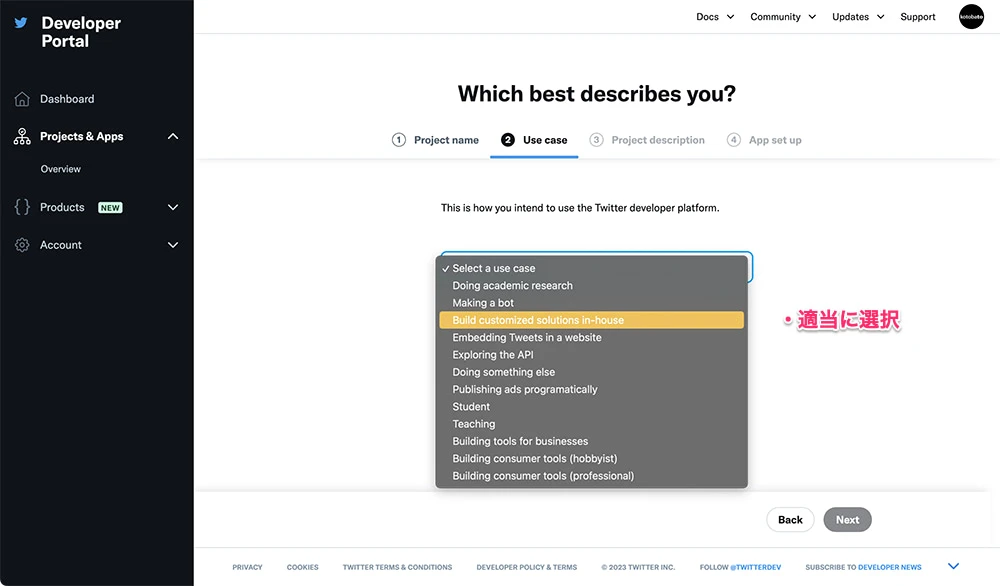Click the Twitter bird logo
The image size is (1000, 586).
(21, 22)
